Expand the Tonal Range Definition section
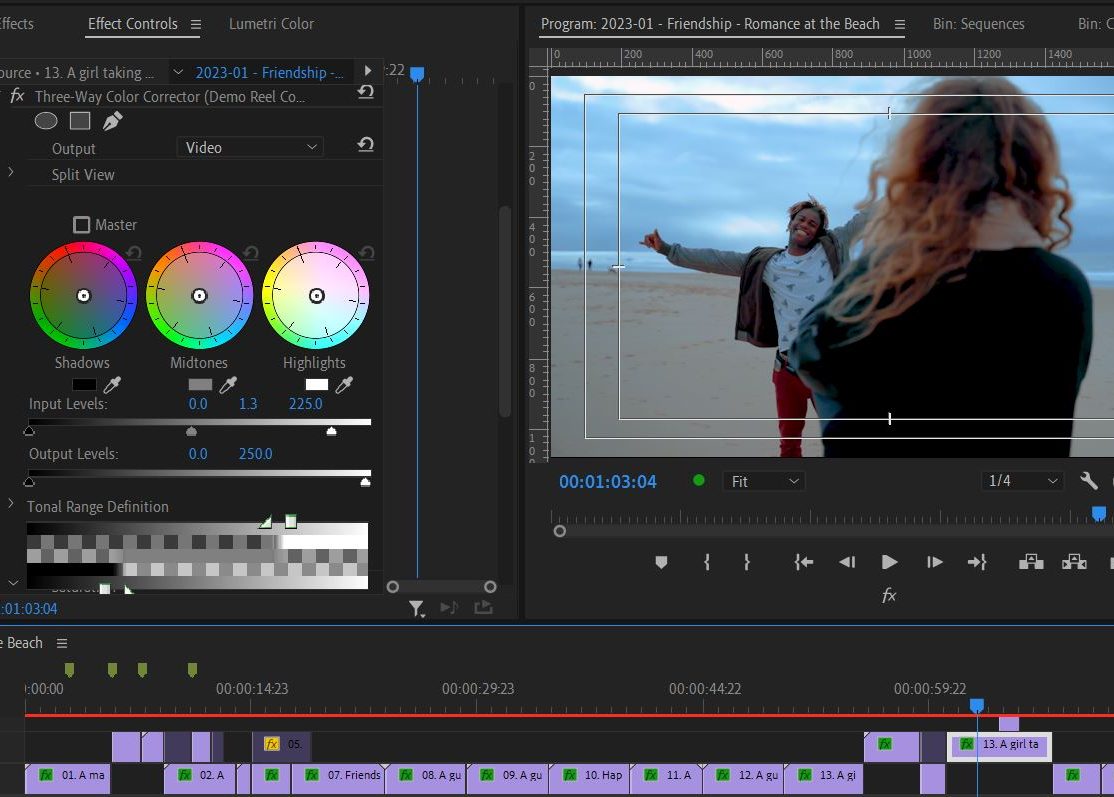The width and height of the screenshot is (1114, 797). tap(11, 504)
